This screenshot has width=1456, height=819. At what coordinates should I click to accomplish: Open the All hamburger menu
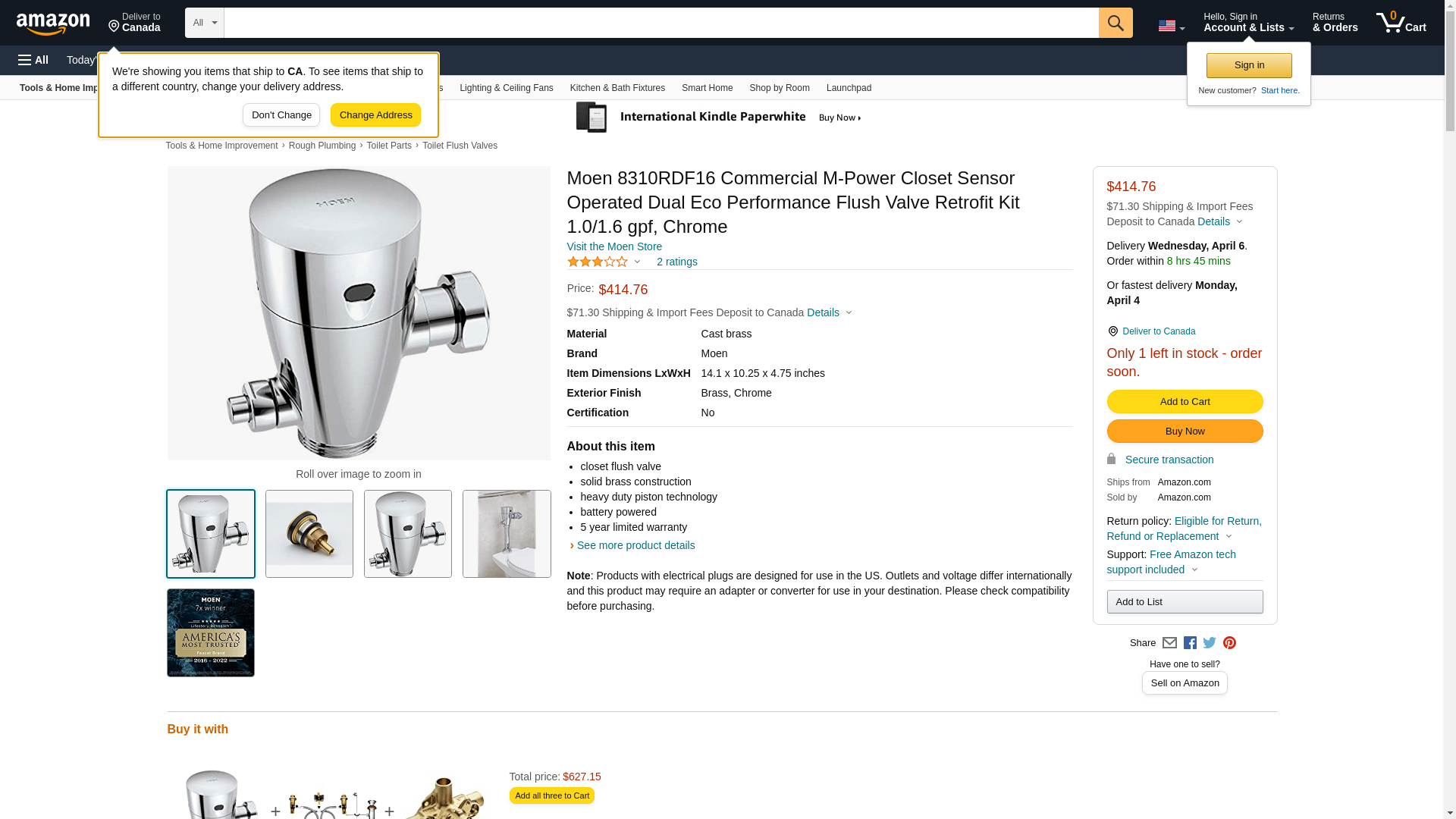[x=33, y=60]
